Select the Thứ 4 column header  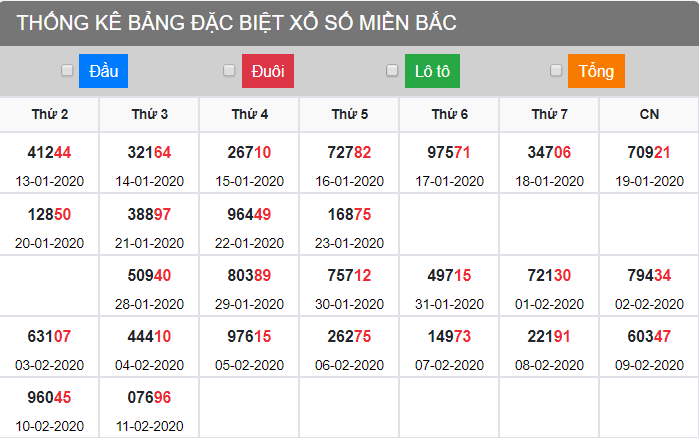[249, 114]
